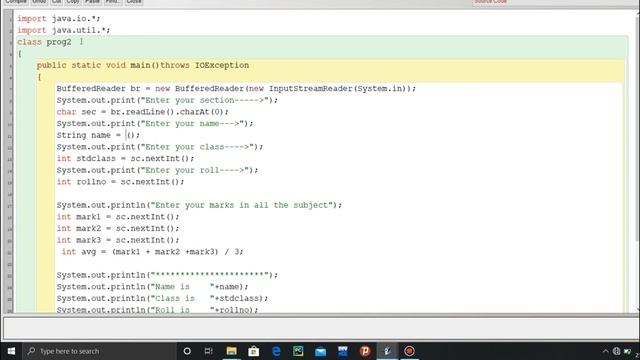Screen dimensions: 640x360
Task: Click the 'int rollno = sc.nextInt();' line
Action: [120, 182]
